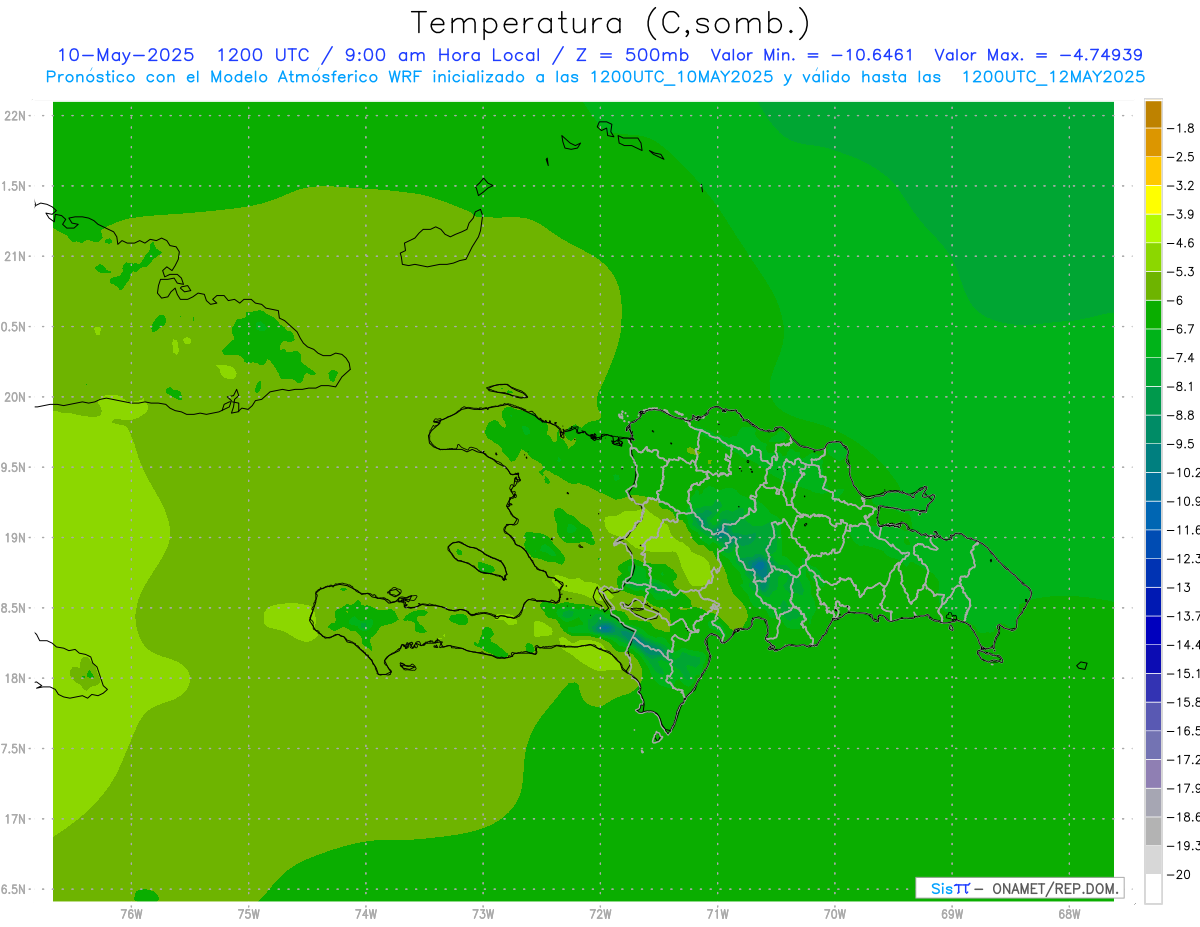Click the "-6" colorbar label
Screen dimensions: 1200x927
coord(1176,300)
